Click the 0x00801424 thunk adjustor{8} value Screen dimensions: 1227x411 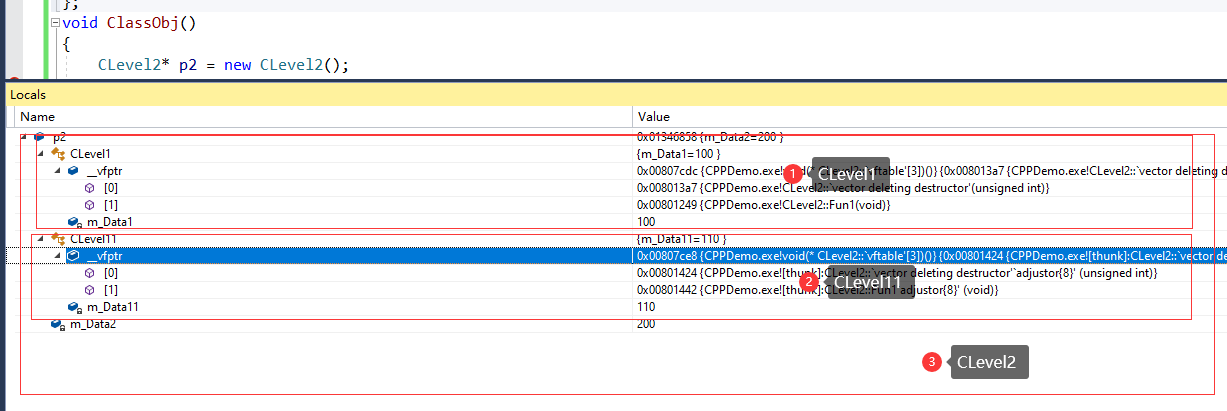point(896,273)
